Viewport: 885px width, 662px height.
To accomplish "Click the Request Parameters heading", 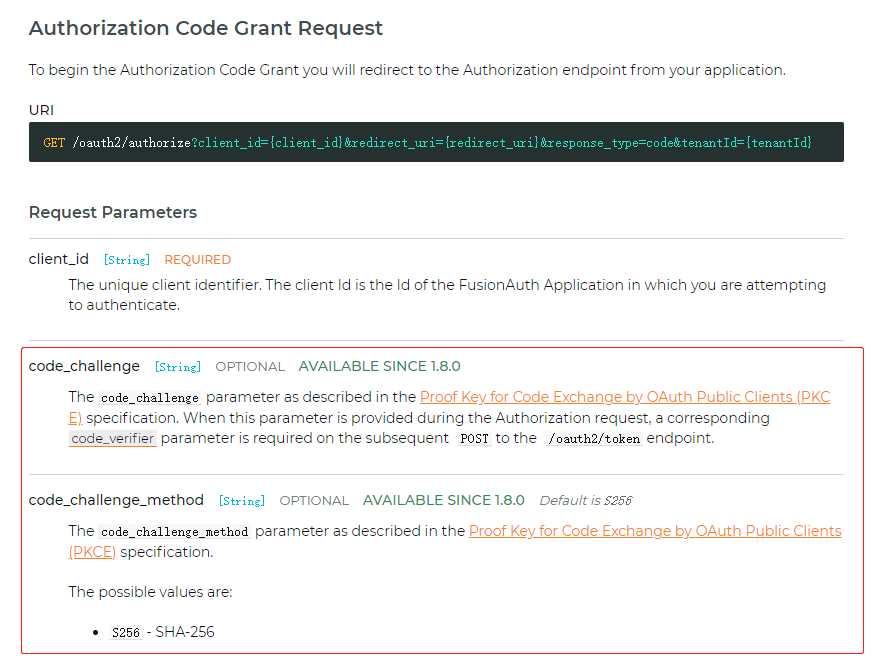I will tap(112, 212).
